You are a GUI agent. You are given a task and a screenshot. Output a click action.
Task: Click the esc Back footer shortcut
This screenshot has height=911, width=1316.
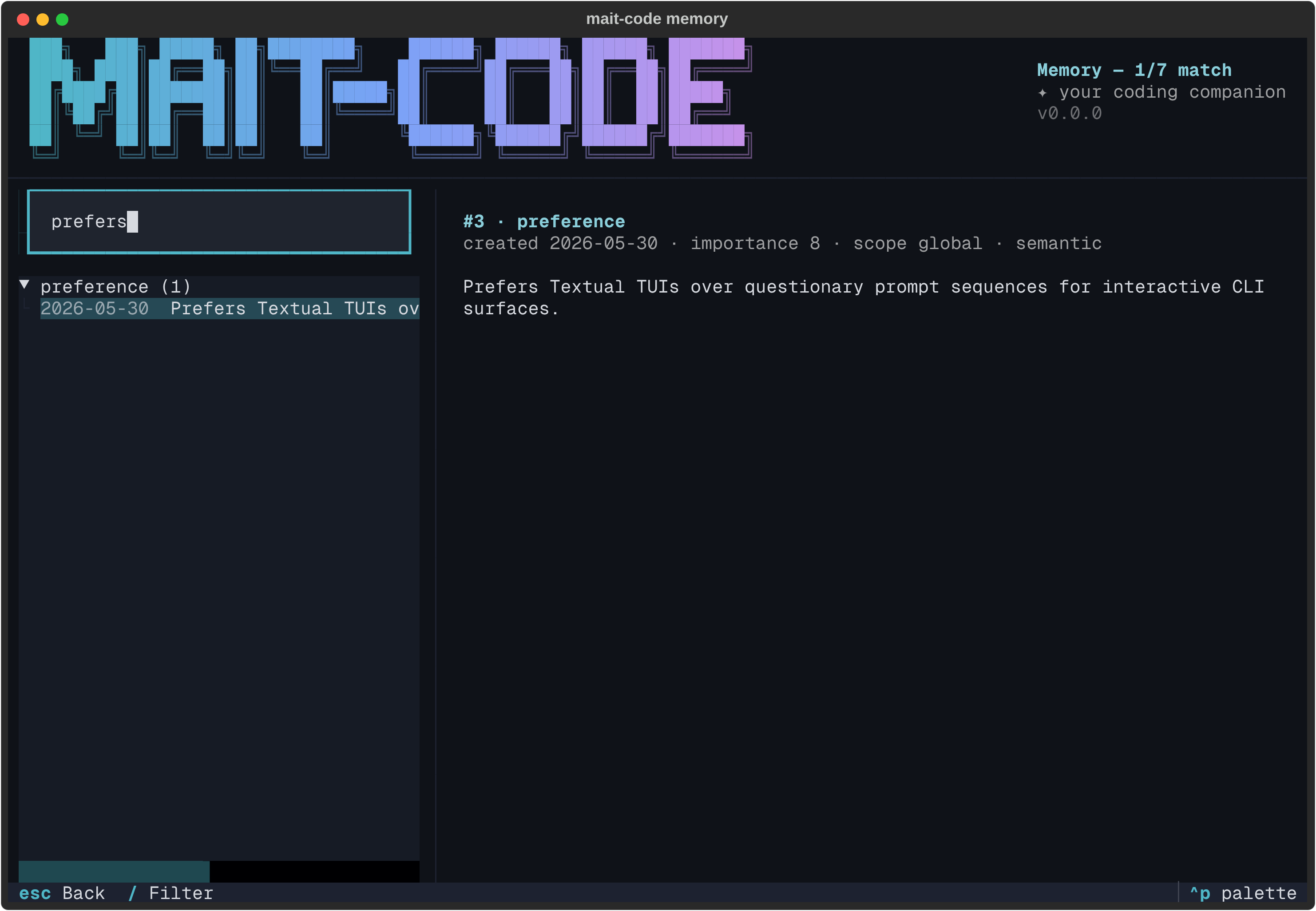(x=62, y=893)
